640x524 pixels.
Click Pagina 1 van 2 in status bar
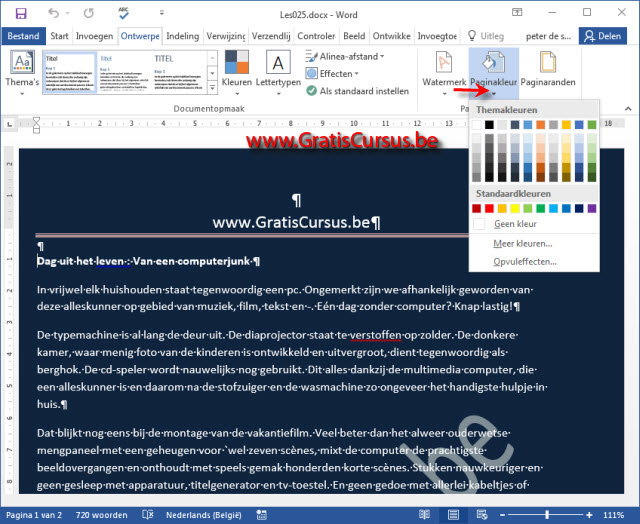click(34, 515)
